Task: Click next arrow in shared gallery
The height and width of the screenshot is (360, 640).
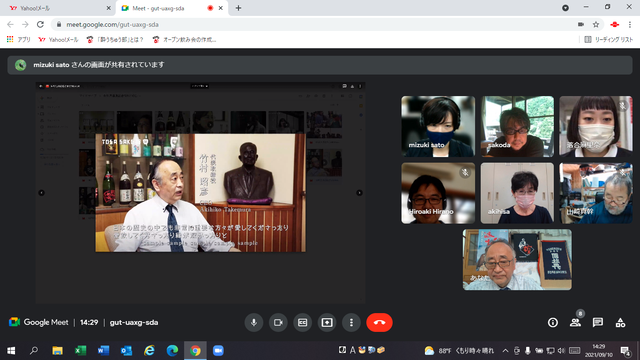Action: point(359,193)
